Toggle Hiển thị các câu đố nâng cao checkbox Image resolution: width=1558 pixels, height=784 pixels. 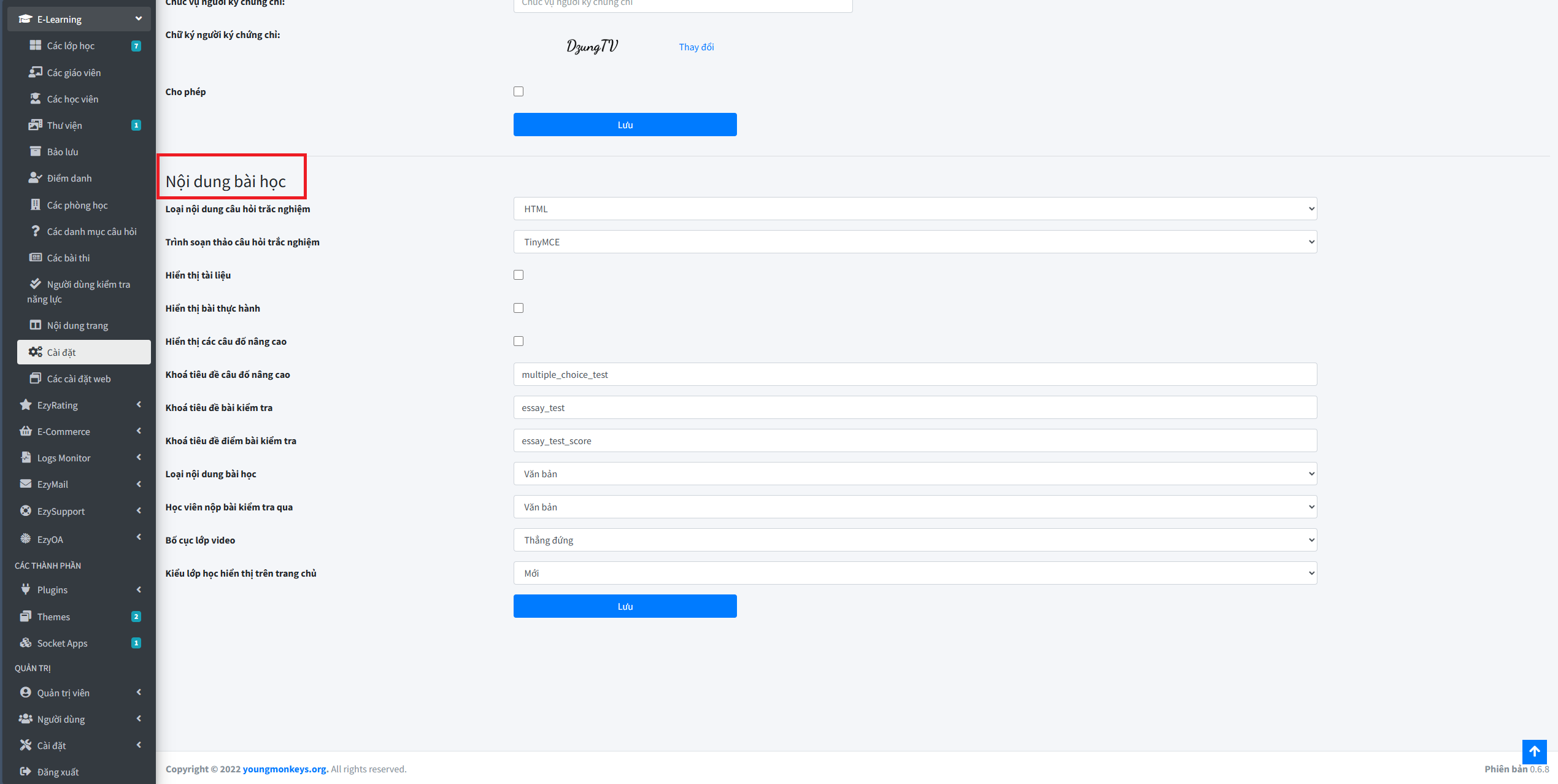(x=519, y=341)
